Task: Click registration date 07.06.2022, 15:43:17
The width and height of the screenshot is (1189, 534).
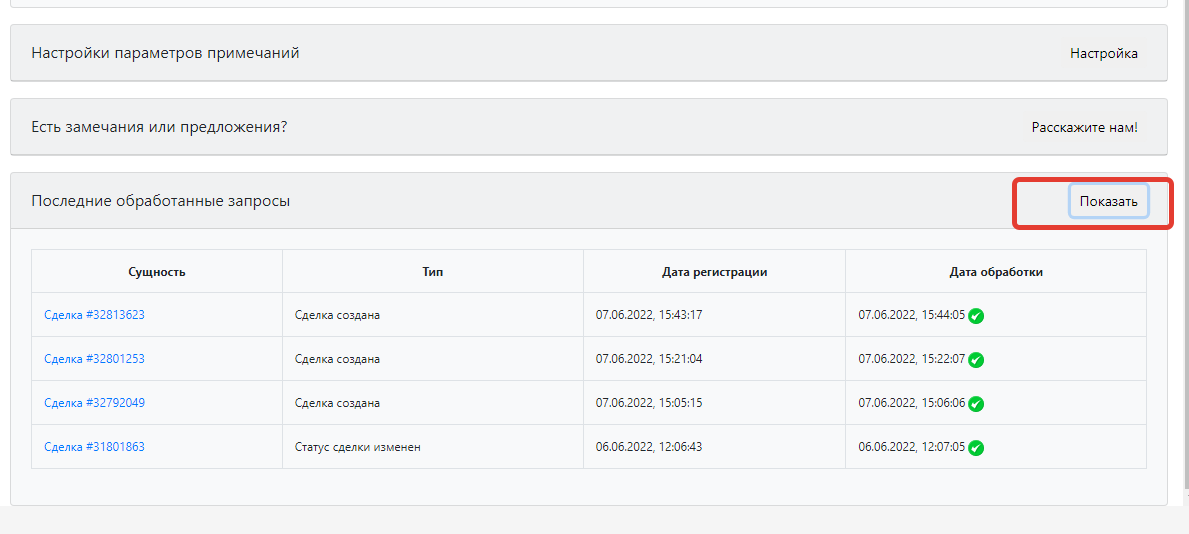Action: pos(649,315)
